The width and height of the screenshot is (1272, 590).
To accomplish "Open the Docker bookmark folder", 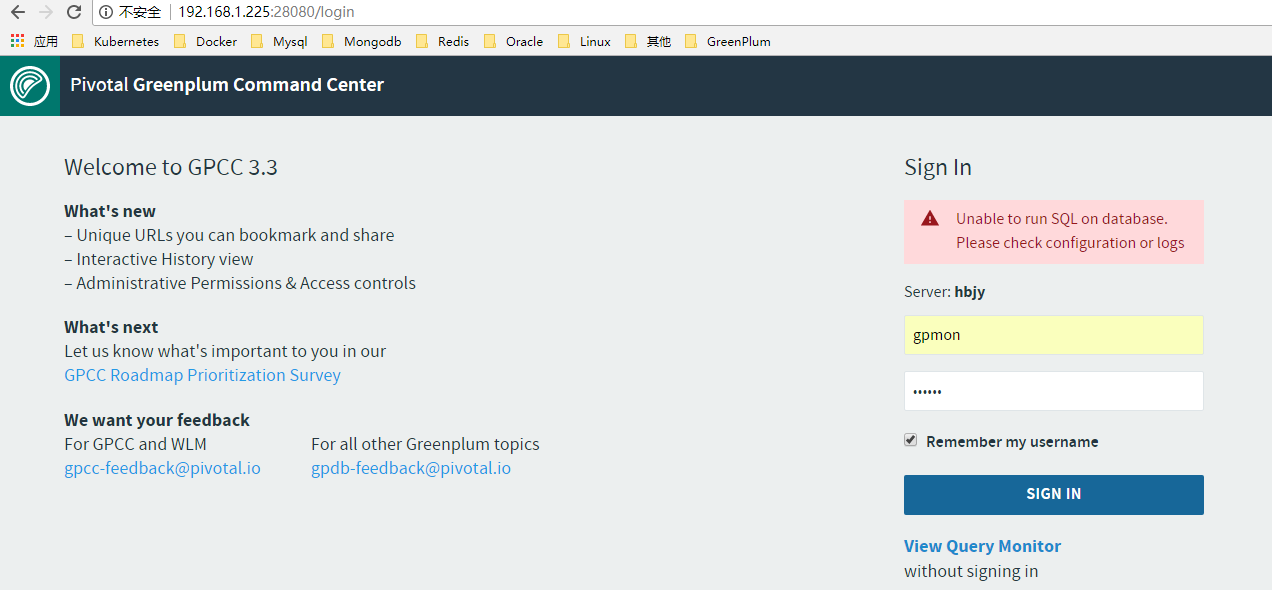I will pyautogui.click(x=205, y=41).
